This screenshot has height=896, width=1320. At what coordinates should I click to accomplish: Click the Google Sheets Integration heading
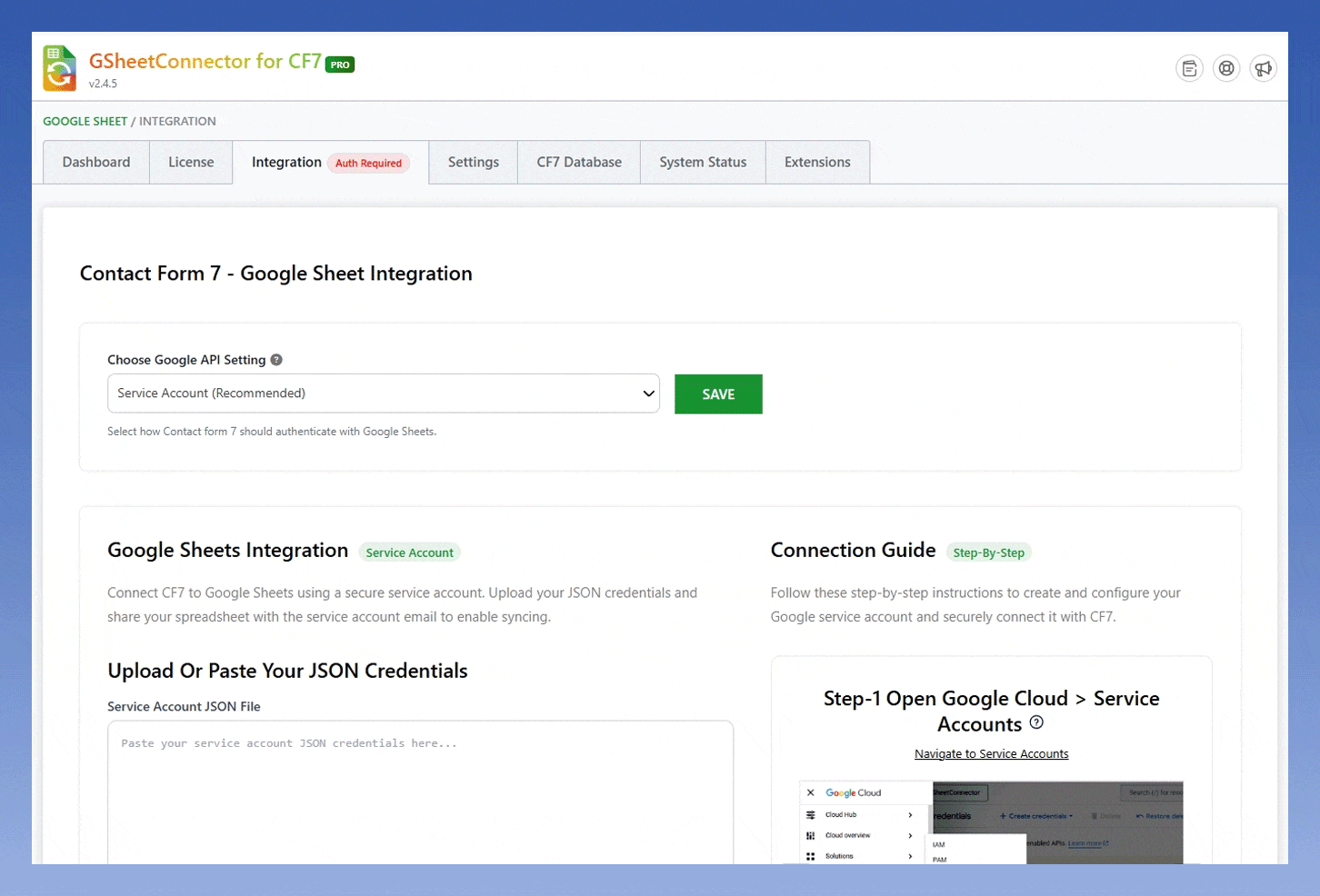pyautogui.click(x=227, y=550)
